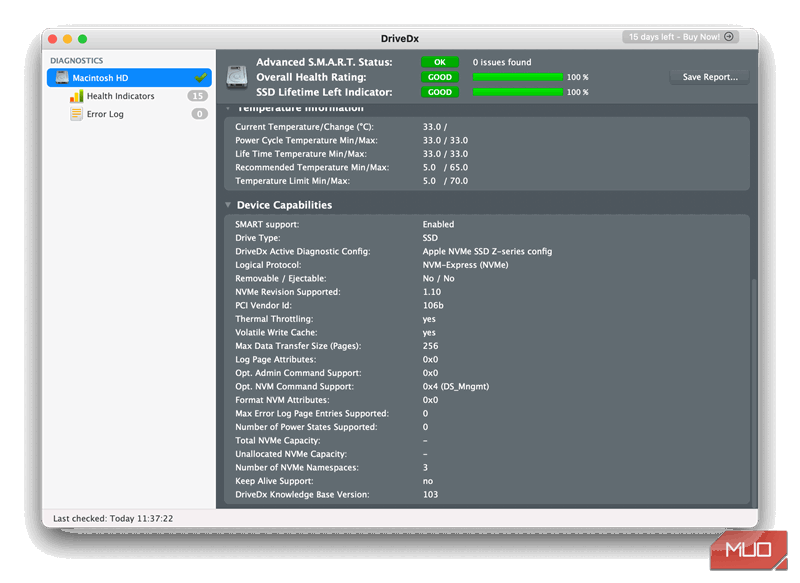
Task: Select the Macintosh HD drive icon in sidebar
Action: coord(62,78)
